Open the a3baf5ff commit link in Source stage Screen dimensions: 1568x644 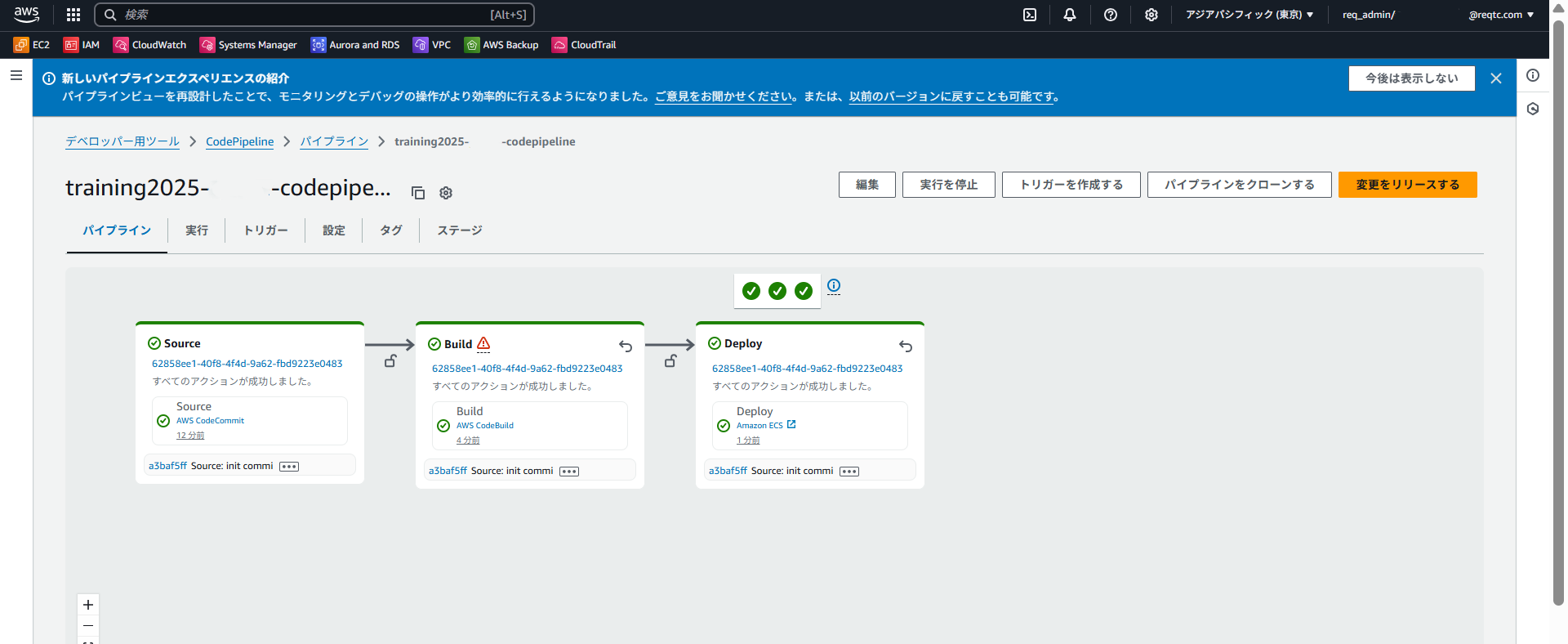click(167, 466)
